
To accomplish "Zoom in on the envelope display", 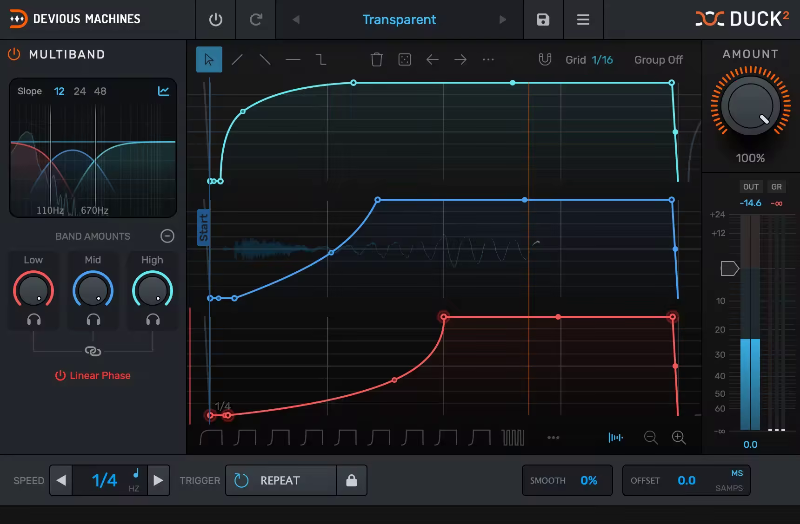I will click(679, 437).
